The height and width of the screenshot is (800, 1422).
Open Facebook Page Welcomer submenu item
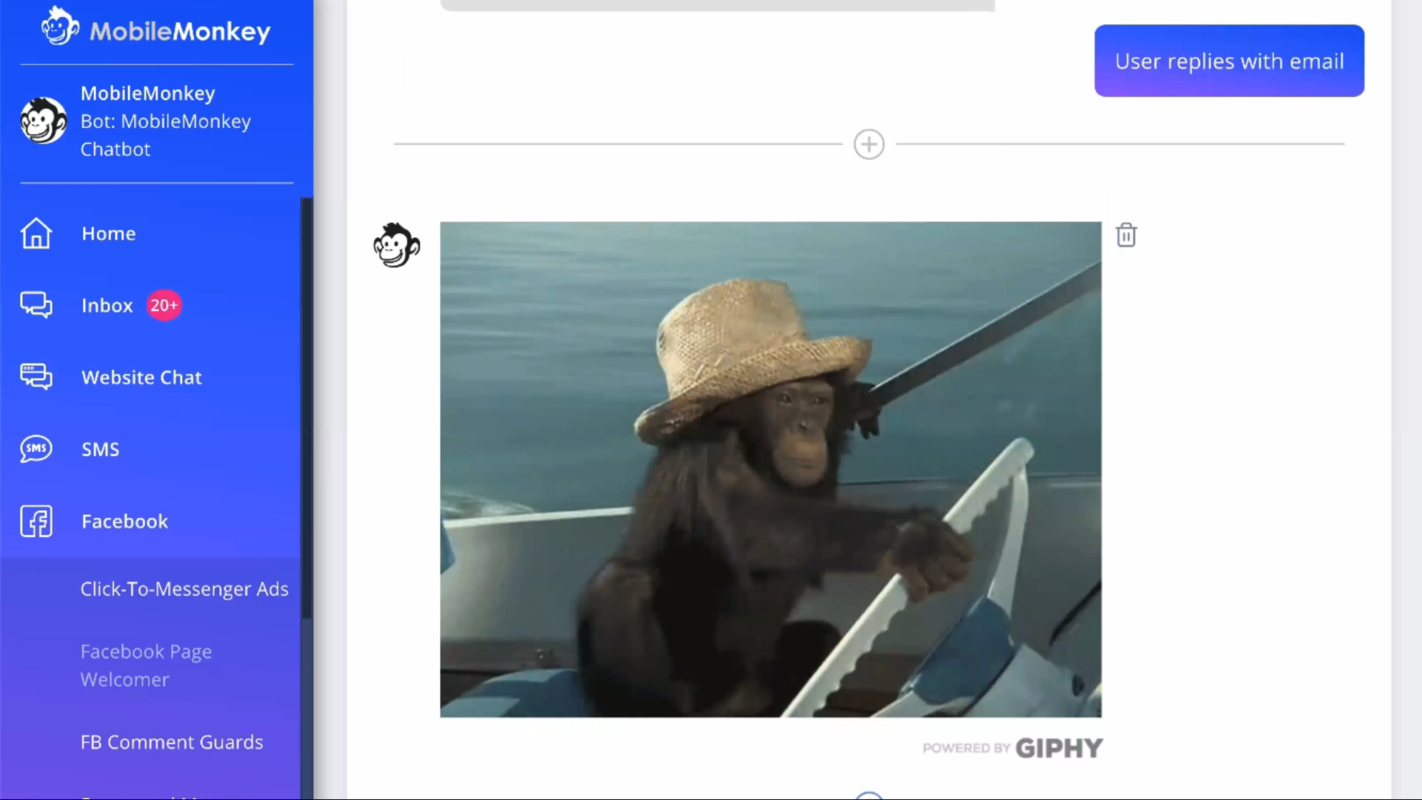click(146, 665)
